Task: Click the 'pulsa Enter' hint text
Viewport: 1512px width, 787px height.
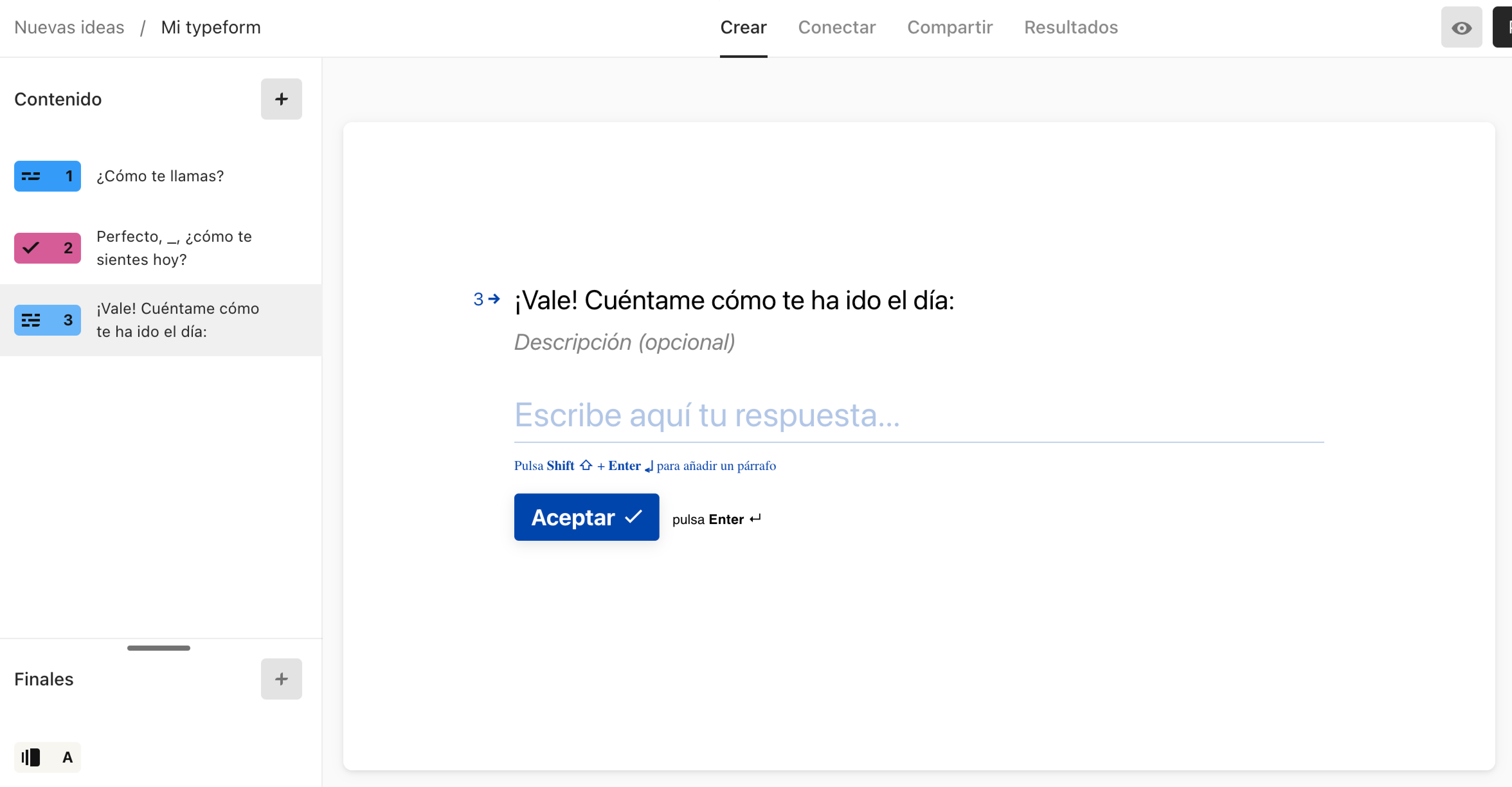Action: pos(717,519)
